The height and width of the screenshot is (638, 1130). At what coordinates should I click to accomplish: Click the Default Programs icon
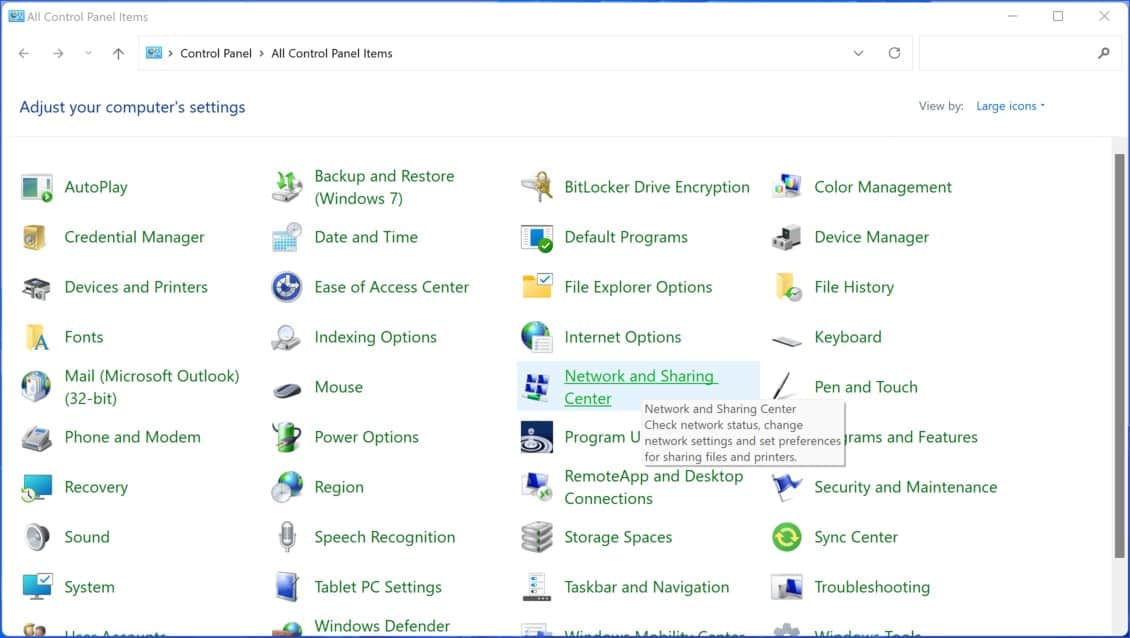537,237
